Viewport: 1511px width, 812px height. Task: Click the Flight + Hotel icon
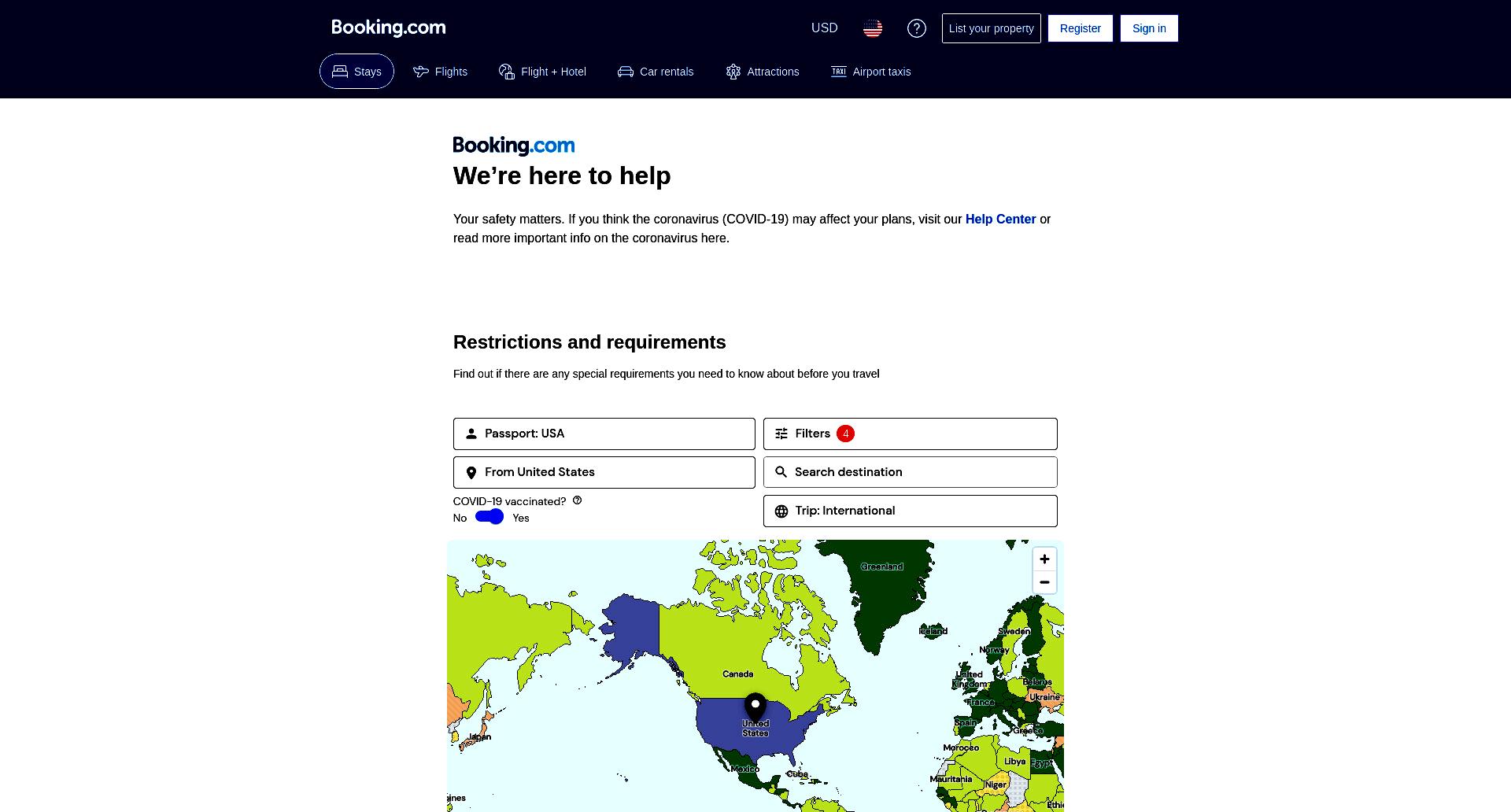click(x=507, y=72)
